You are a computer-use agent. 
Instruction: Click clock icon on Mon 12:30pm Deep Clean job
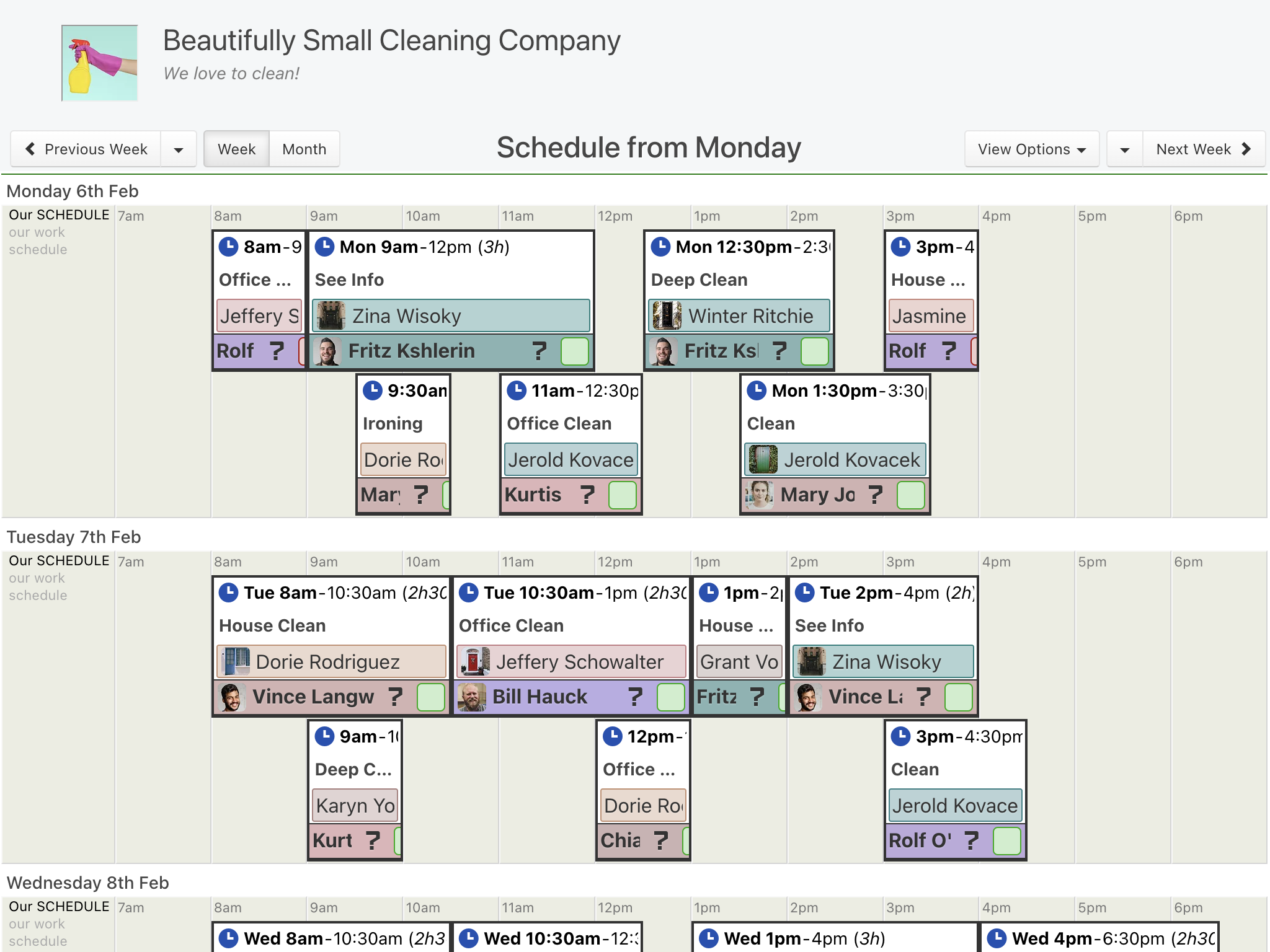point(661,247)
